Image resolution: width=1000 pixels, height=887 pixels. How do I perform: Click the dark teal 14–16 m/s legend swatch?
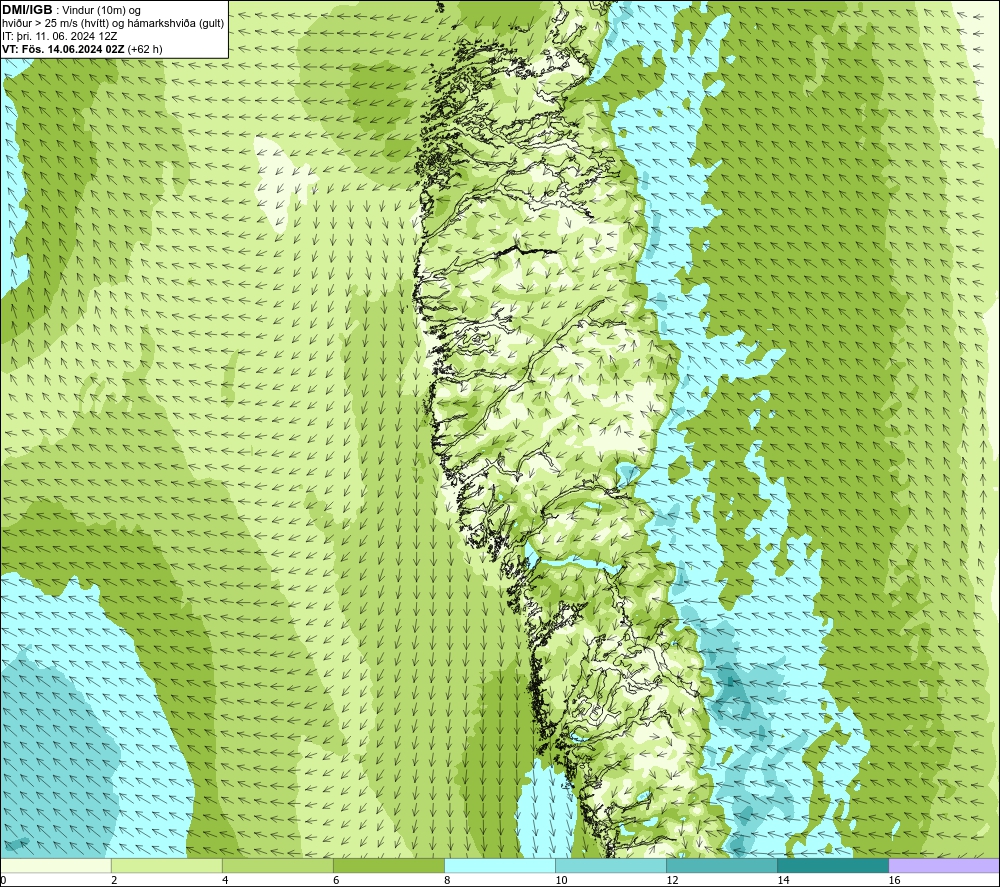833,865
